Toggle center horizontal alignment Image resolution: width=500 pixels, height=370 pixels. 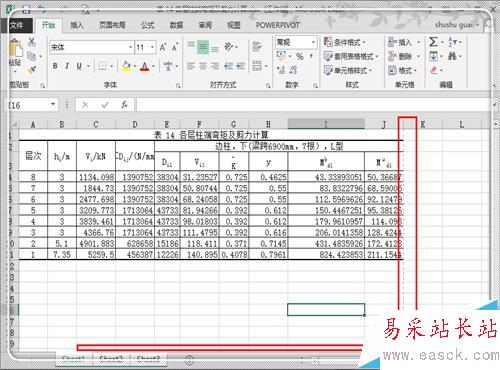(x=203, y=66)
